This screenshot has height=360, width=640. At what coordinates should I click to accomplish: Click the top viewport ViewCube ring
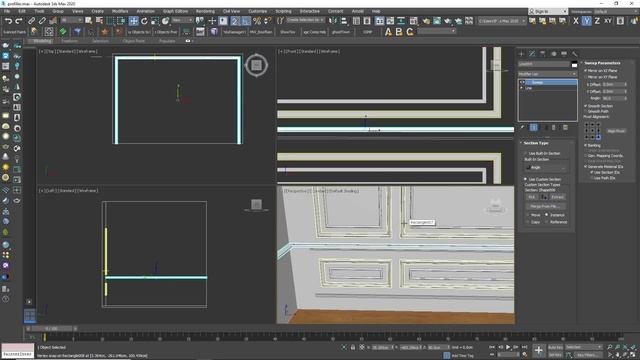pyautogui.click(x=256, y=65)
